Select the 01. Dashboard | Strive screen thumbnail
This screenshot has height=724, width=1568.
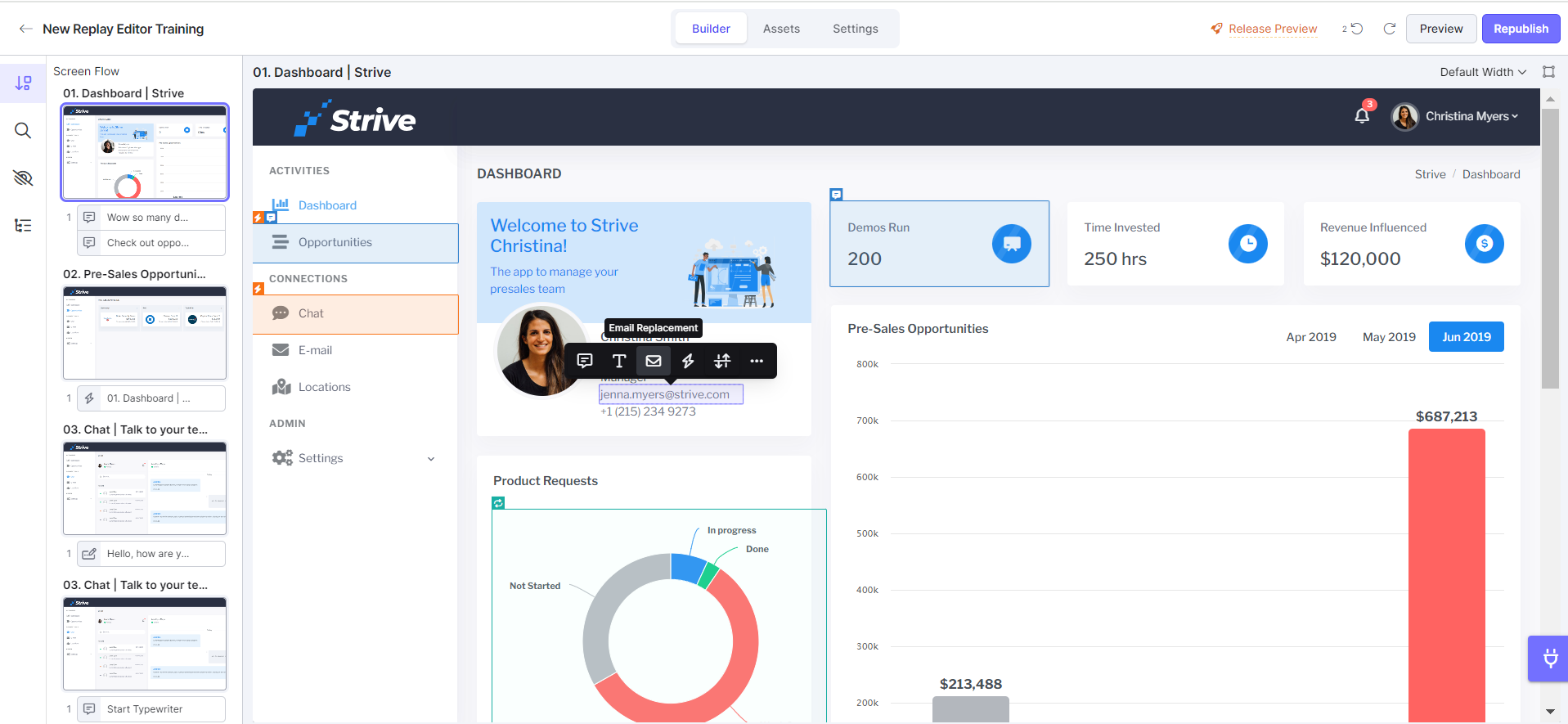pos(145,152)
